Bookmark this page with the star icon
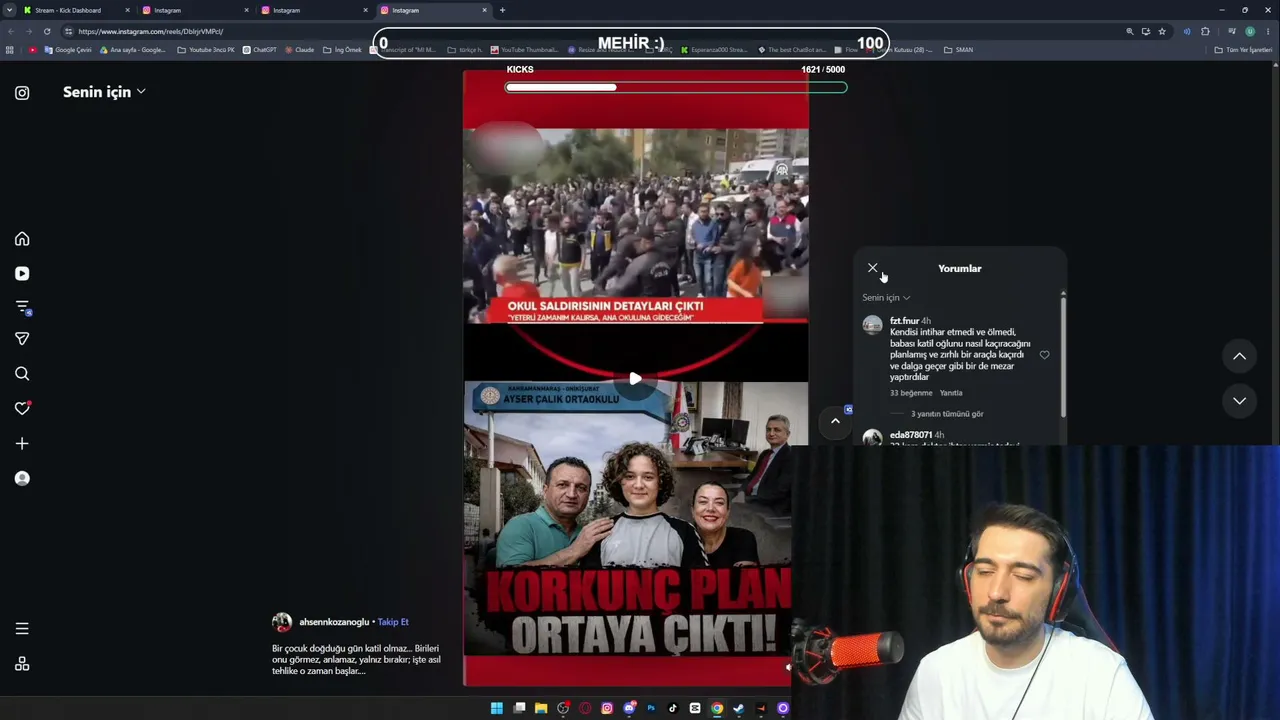 pyautogui.click(x=1162, y=31)
